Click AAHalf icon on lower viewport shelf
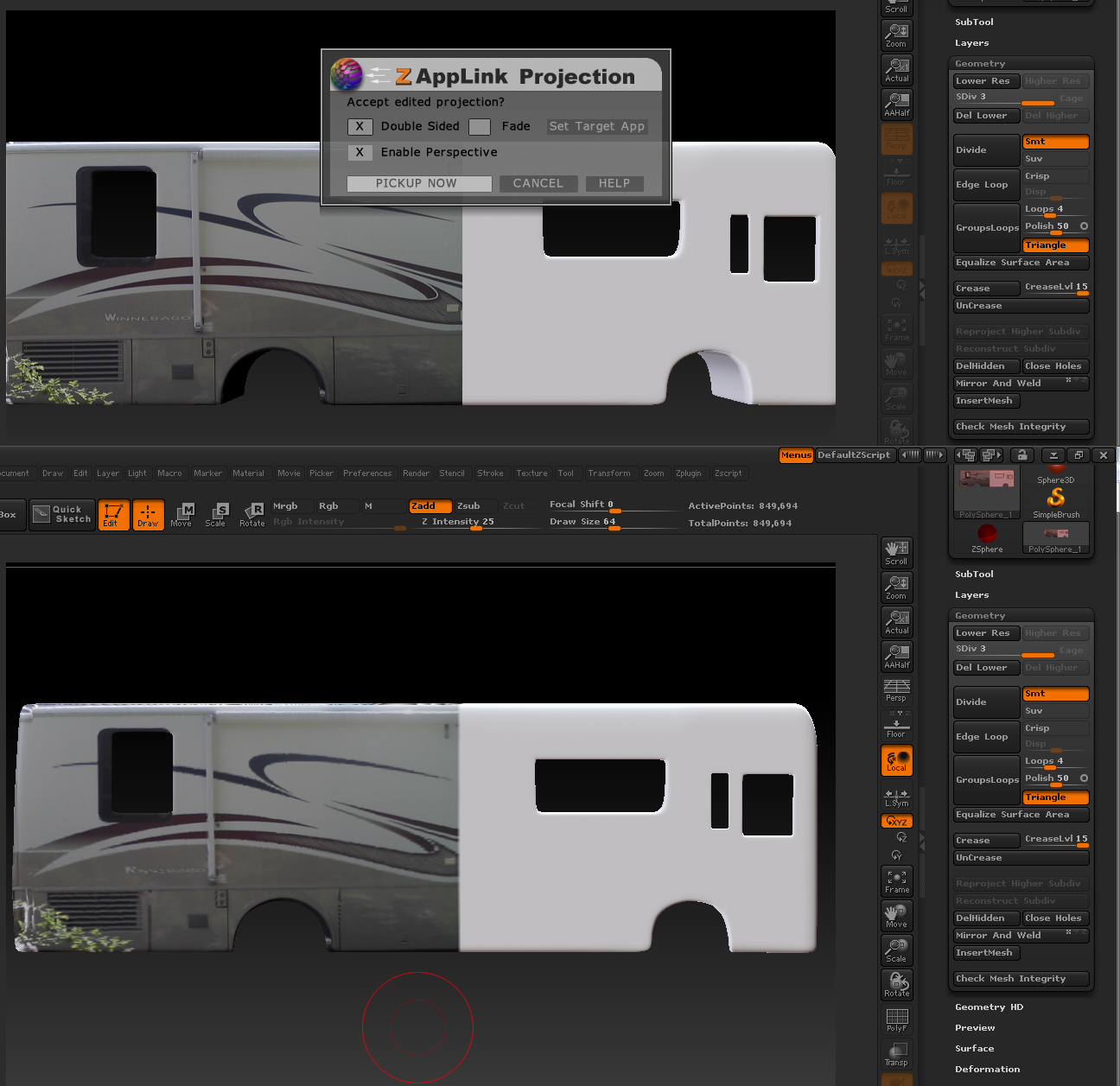Viewport: 1120px width, 1086px height. coord(897,657)
